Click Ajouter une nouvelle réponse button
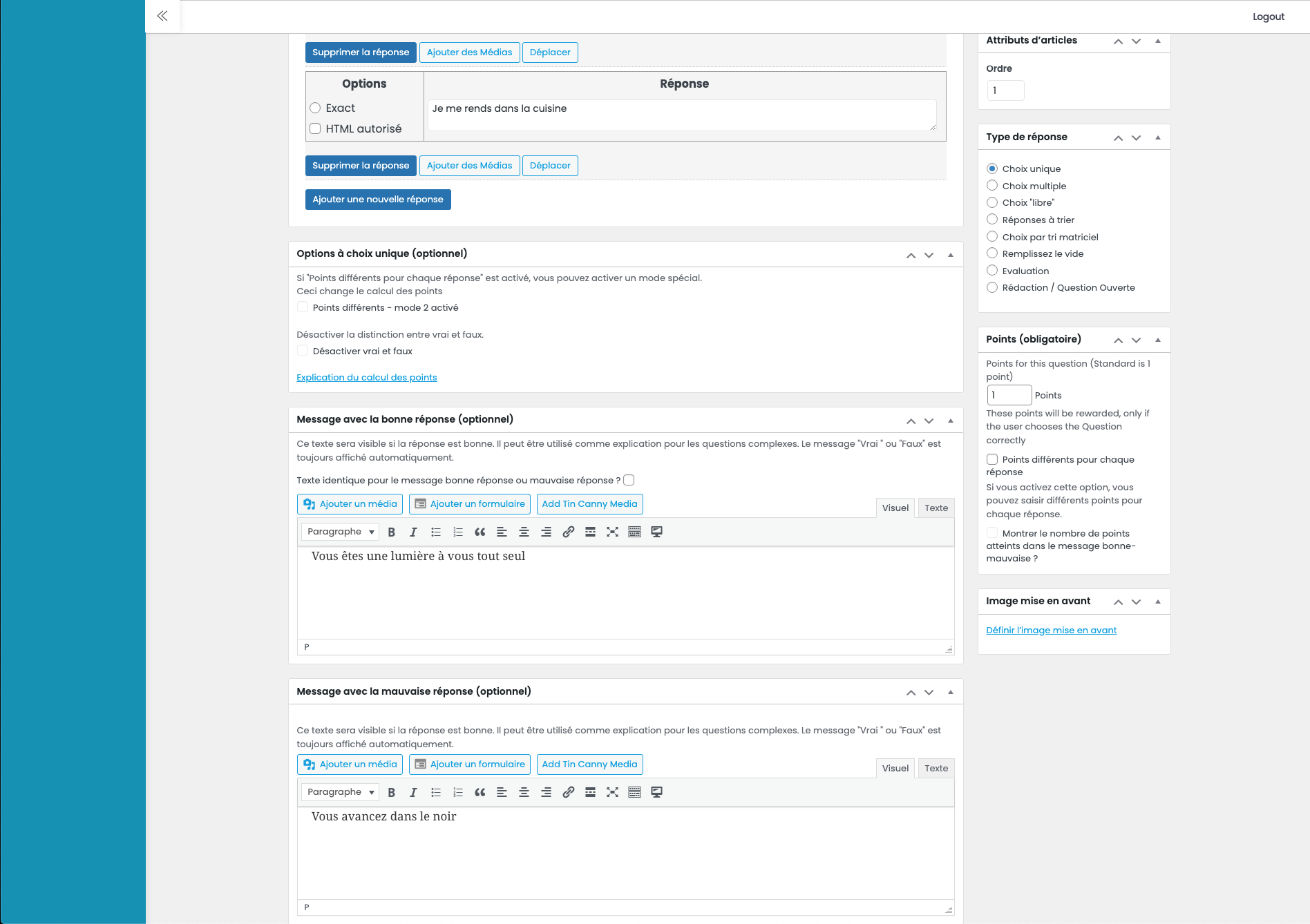This screenshot has width=1310, height=924. click(378, 200)
